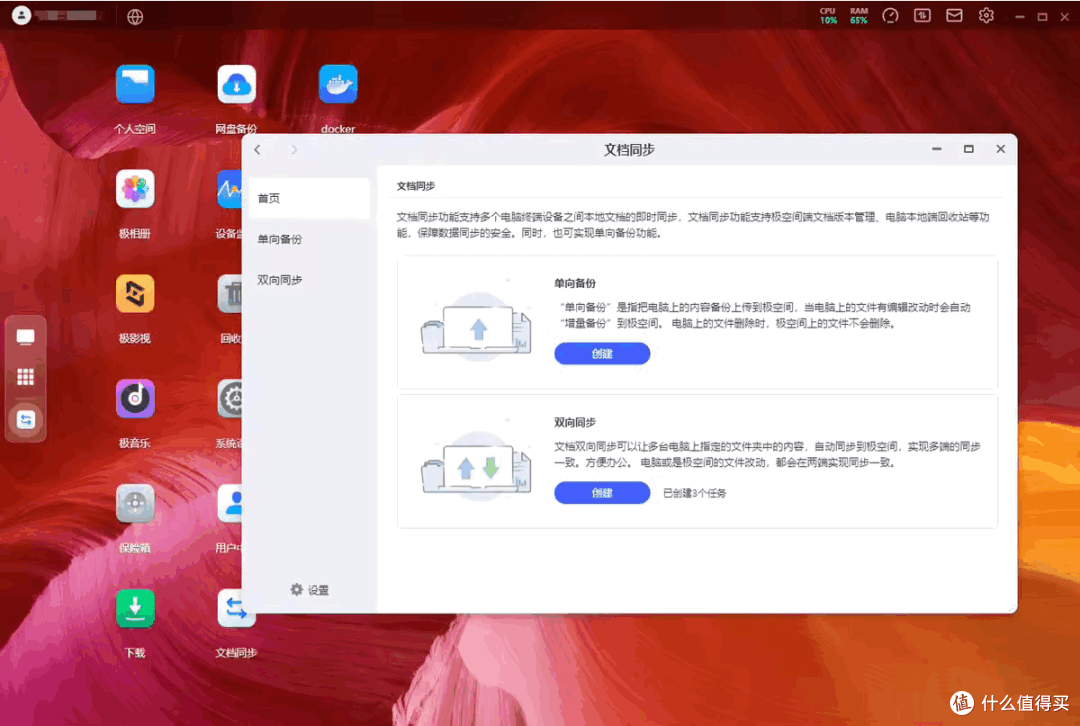1080x726 pixels.
Task: Click the globe icon in top bar
Action: 135,17
